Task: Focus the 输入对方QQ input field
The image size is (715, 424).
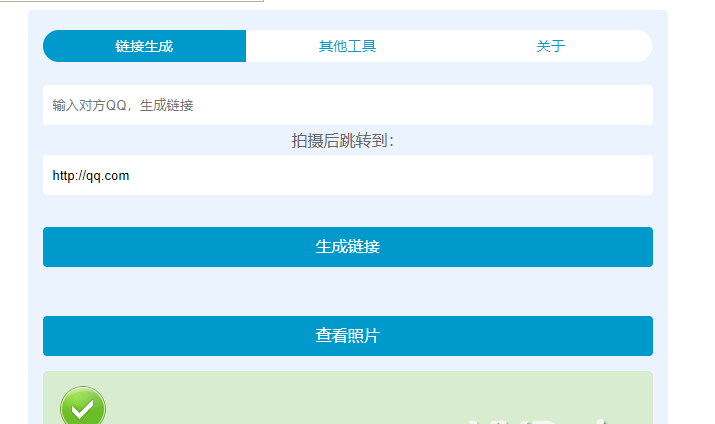Action: coord(347,105)
